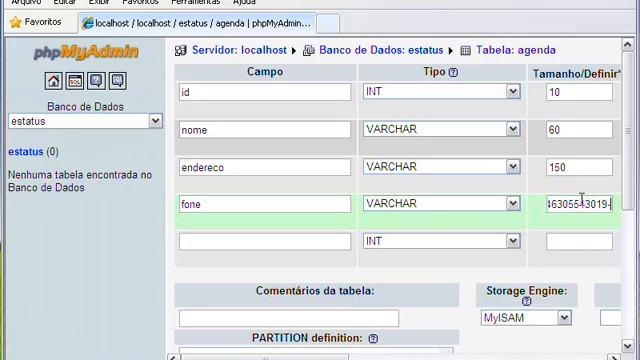Expand the type dropdown for fone
Image resolution: width=640 pixels, height=360 pixels.
[x=513, y=203]
